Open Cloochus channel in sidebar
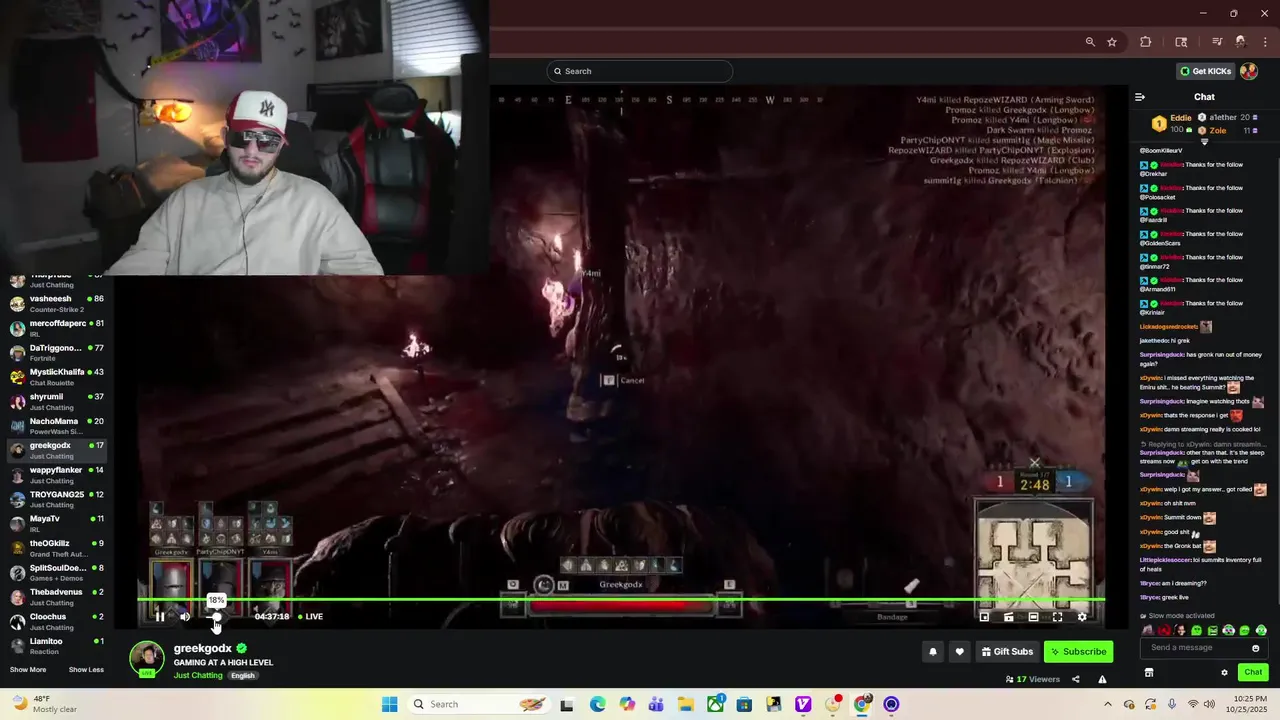Viewport: 1280px width, 720px height. [59, 621]
